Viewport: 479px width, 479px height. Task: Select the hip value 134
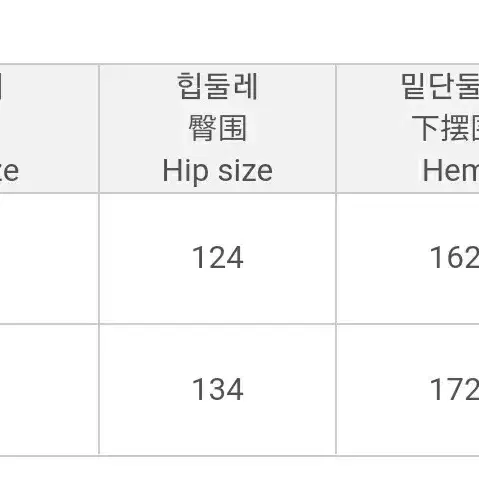click(217, 389)
